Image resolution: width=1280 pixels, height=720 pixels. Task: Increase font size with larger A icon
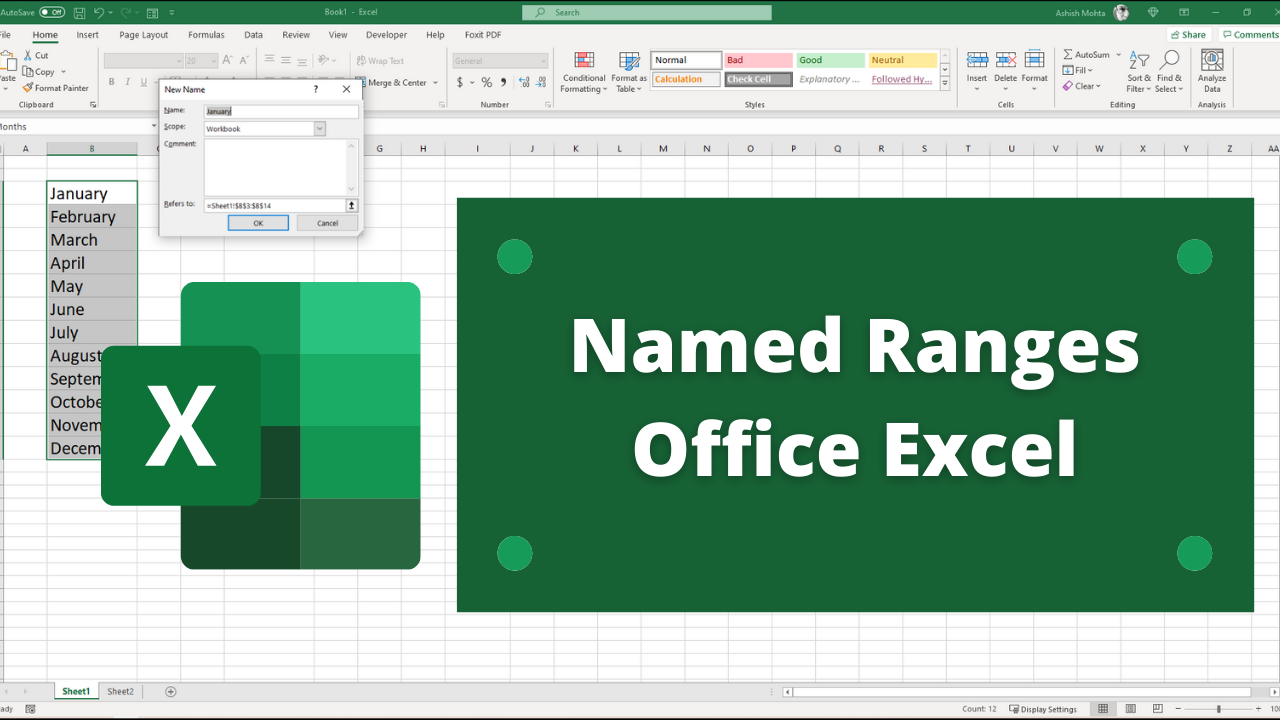(x=228, y=60)
